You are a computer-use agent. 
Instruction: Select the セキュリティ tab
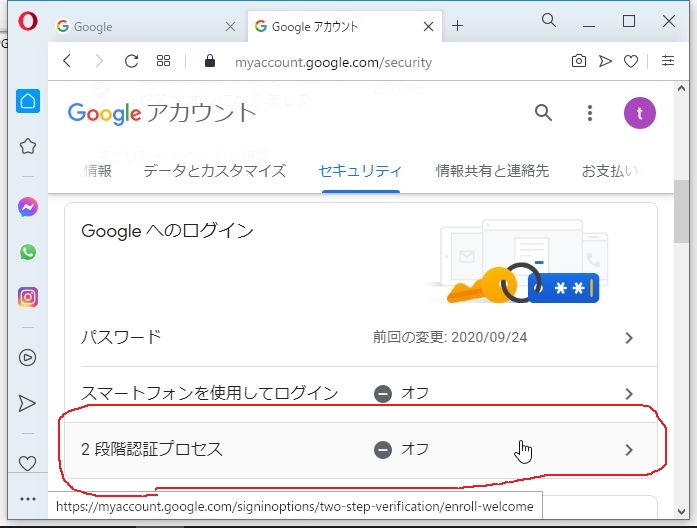[x=360, y=171]
